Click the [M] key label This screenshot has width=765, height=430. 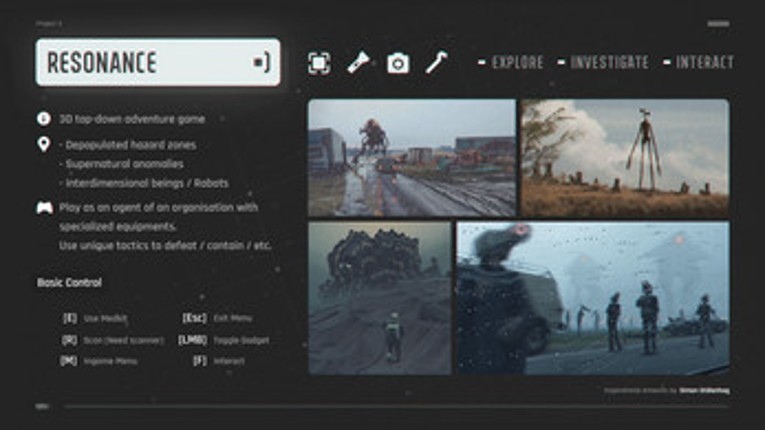[x=68, y=361]
